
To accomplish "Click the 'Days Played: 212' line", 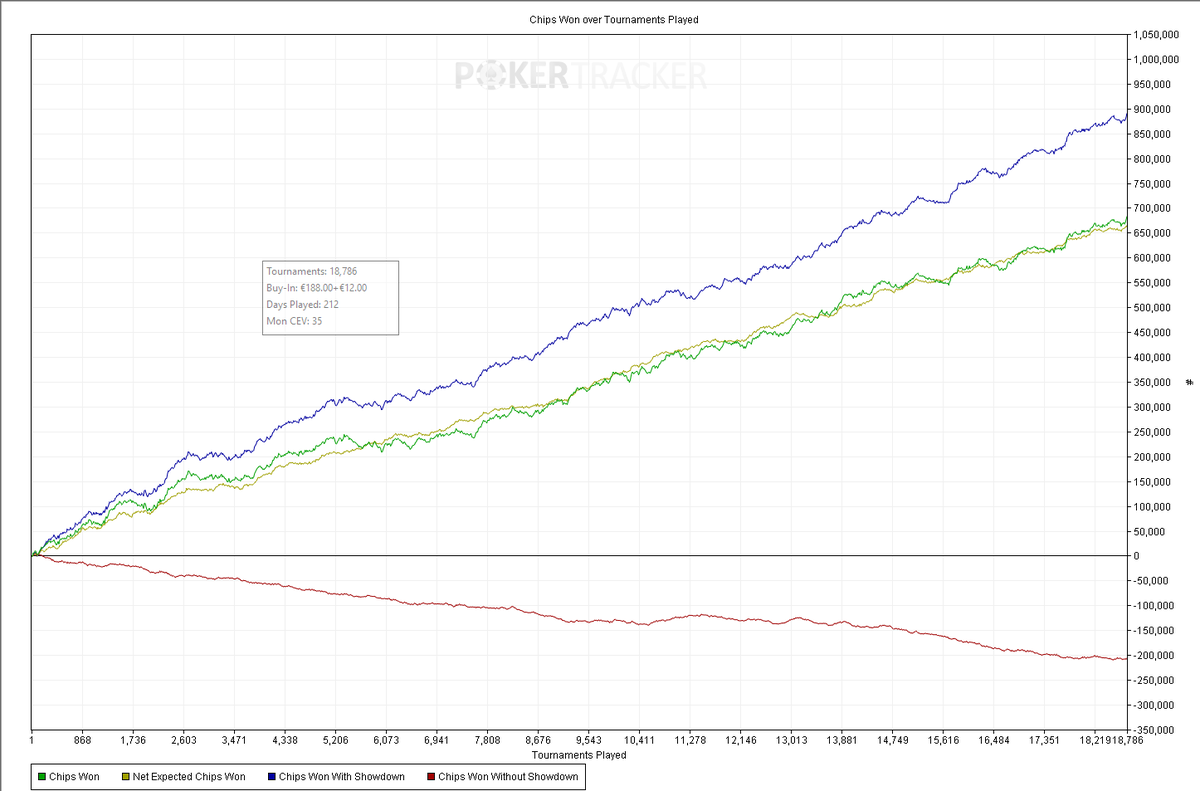I will [303, 304].
